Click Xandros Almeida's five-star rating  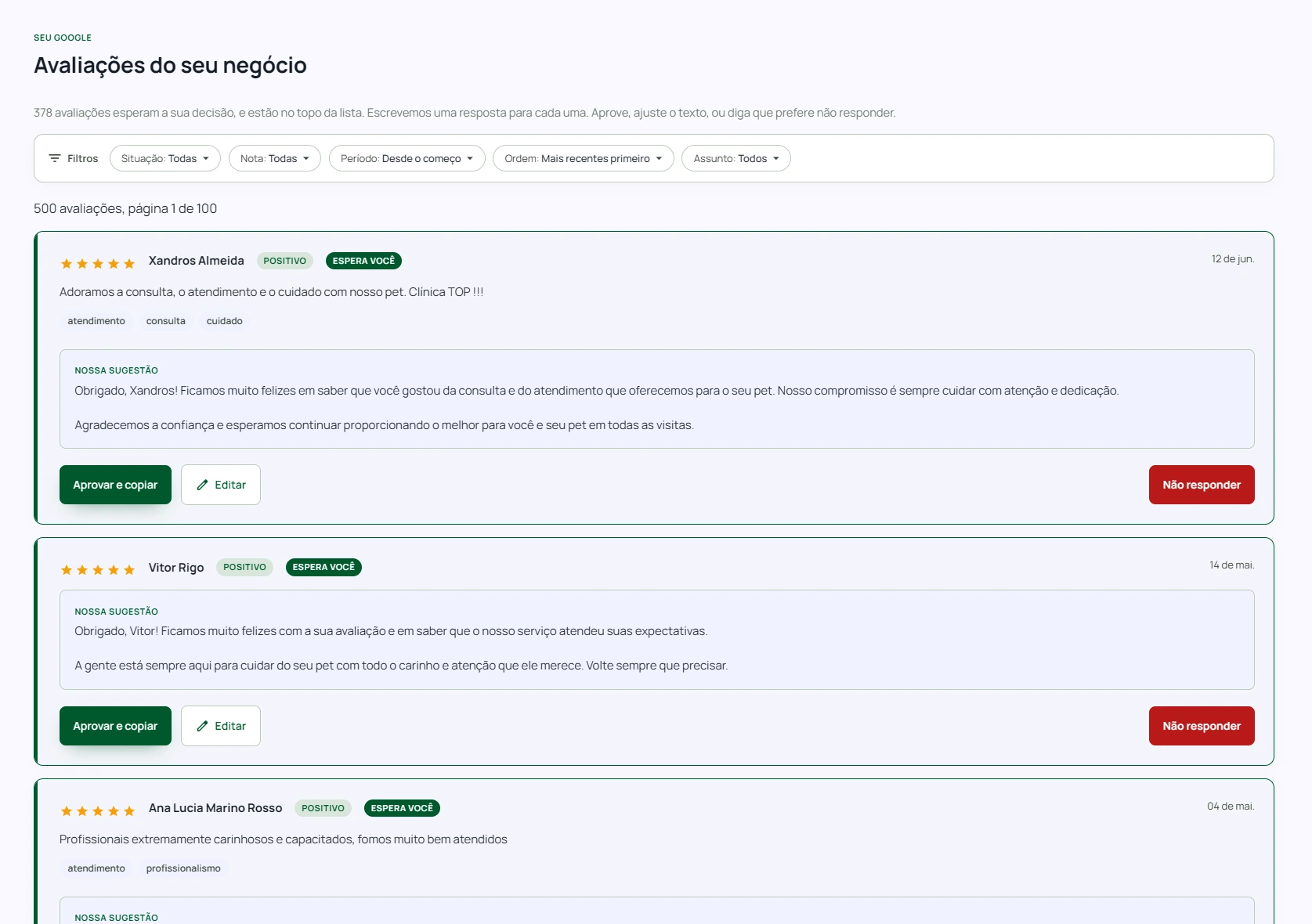pos(98,264)
